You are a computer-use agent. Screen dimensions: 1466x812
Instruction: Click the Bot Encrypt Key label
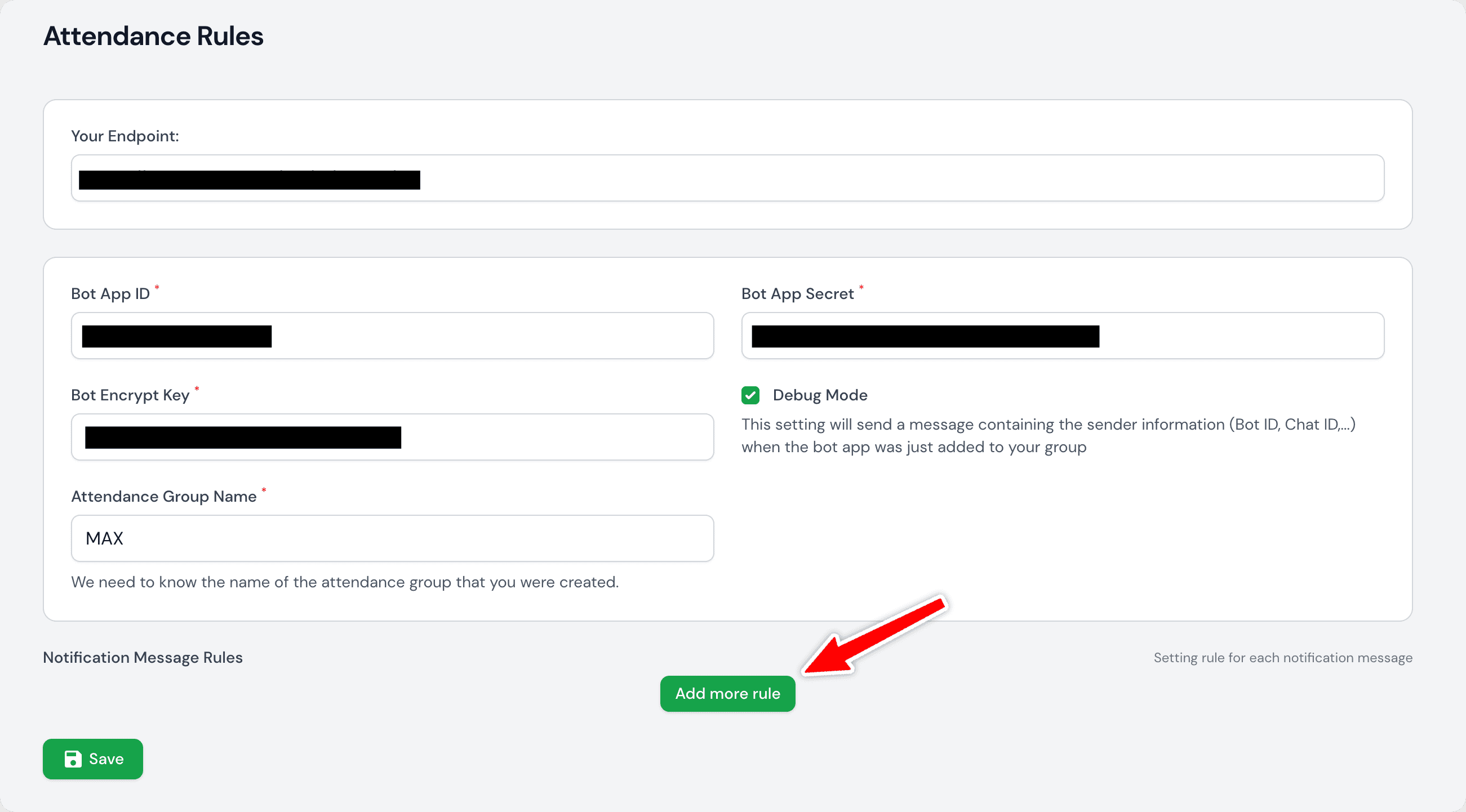pos(130,395)
